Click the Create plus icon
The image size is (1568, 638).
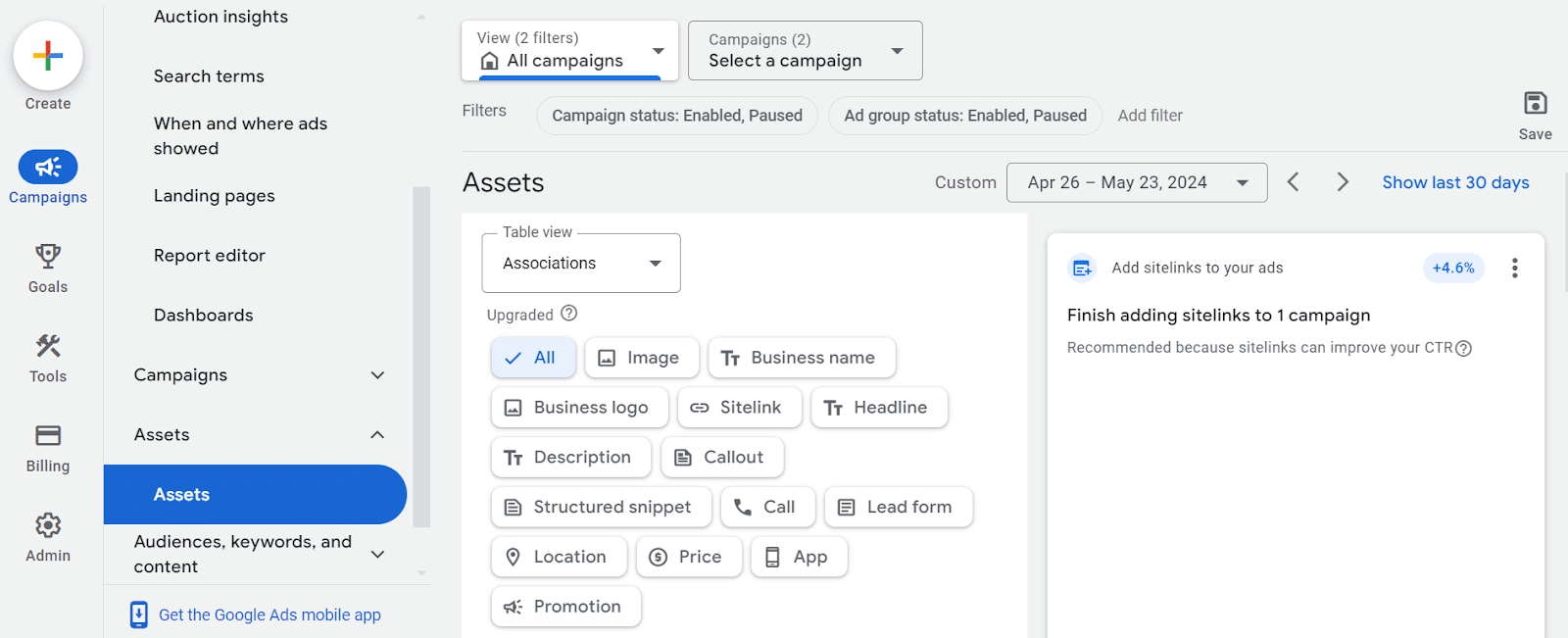click(47, 56)
